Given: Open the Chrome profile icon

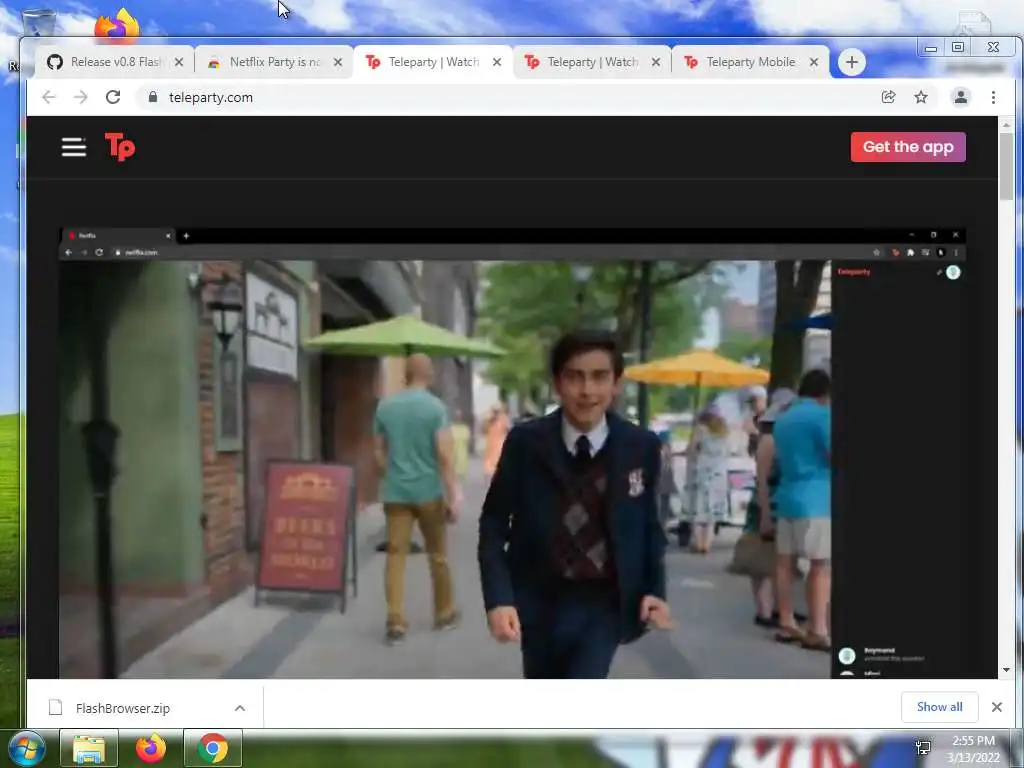Looking at the screenshot, I should [961, 97].
